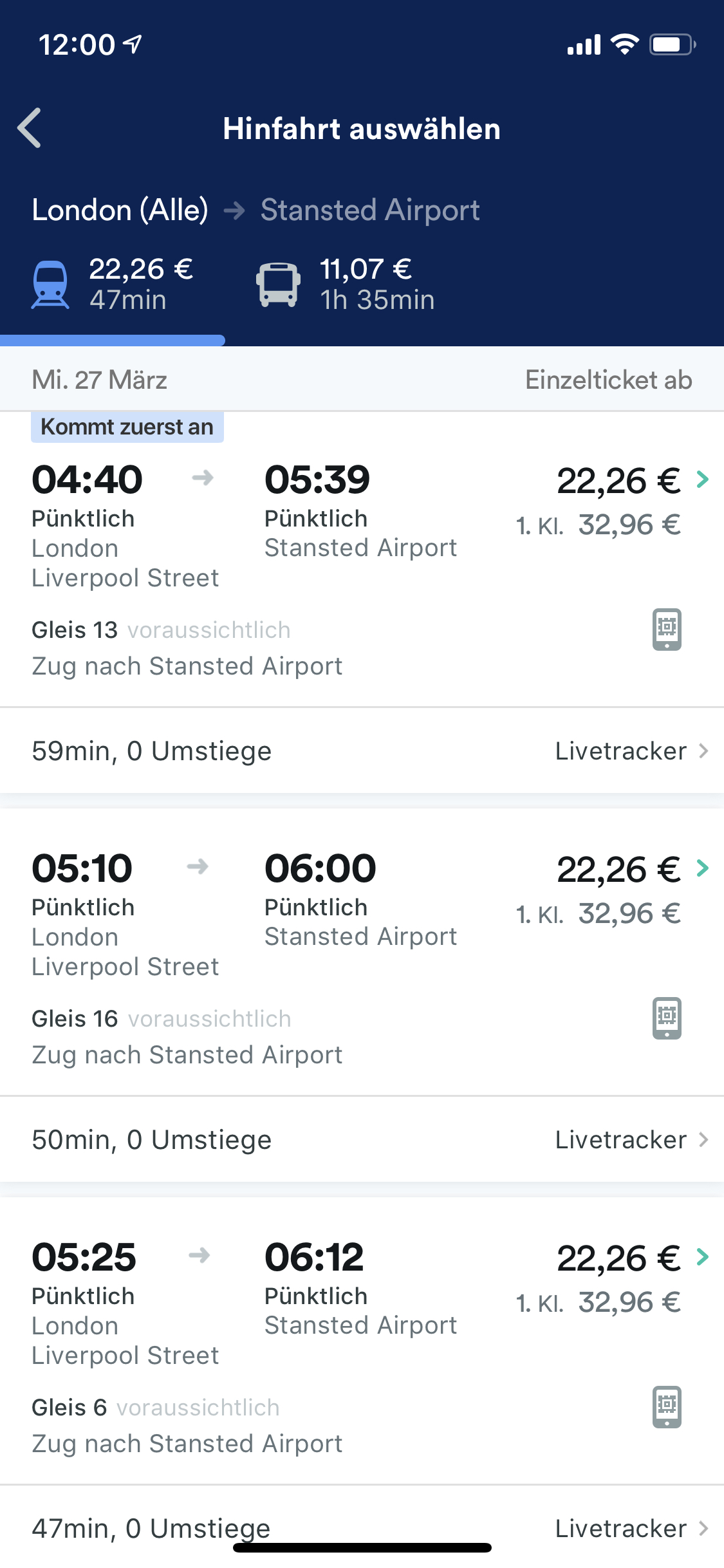The image size is (724, 1568).
Task: Open Livetracker for the 47min journey
Action: (x=631, y=1529)
